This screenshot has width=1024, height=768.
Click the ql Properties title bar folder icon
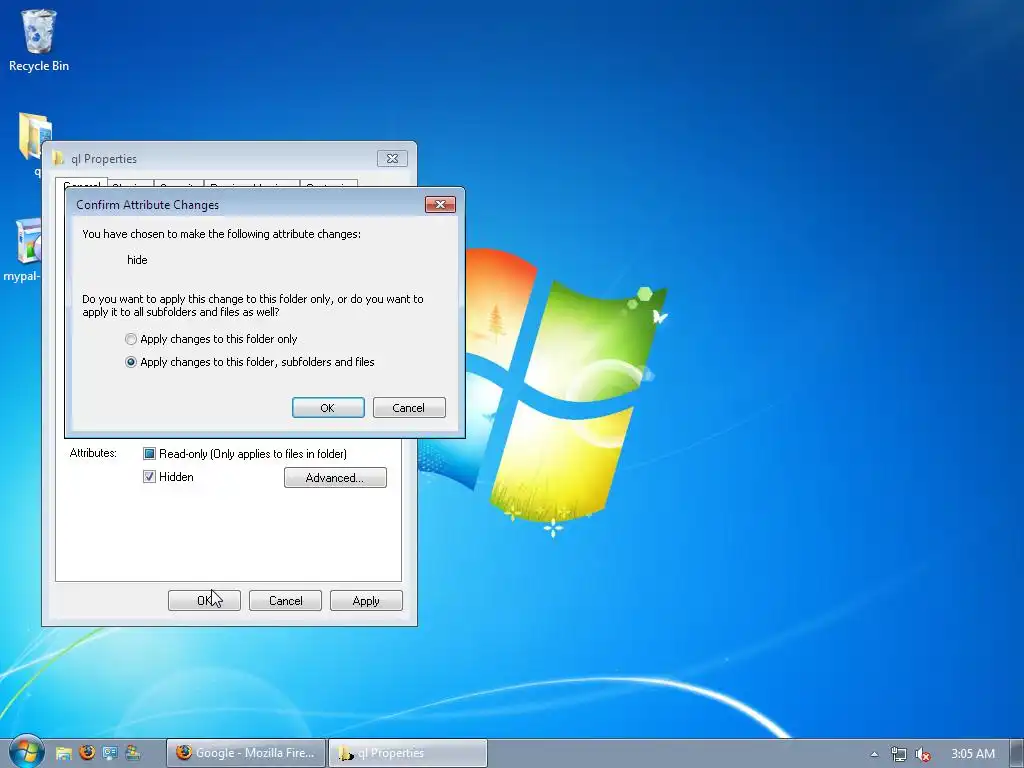coord(59,159)
